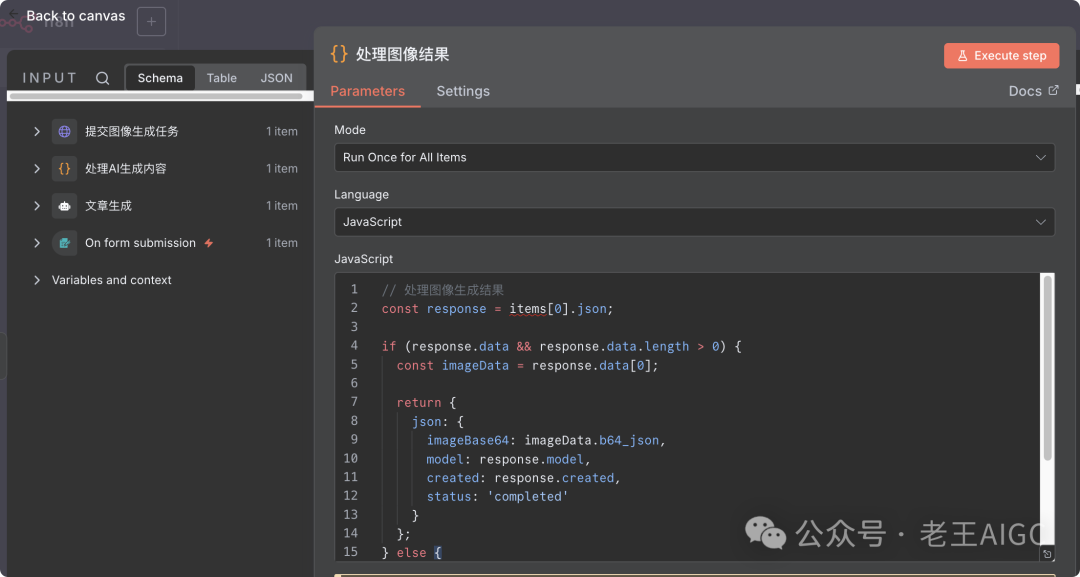Click line 9 imageBase64 property
Image resolution: width=1080 pixels, height=577 pixels.
click(x=546, y=440)
